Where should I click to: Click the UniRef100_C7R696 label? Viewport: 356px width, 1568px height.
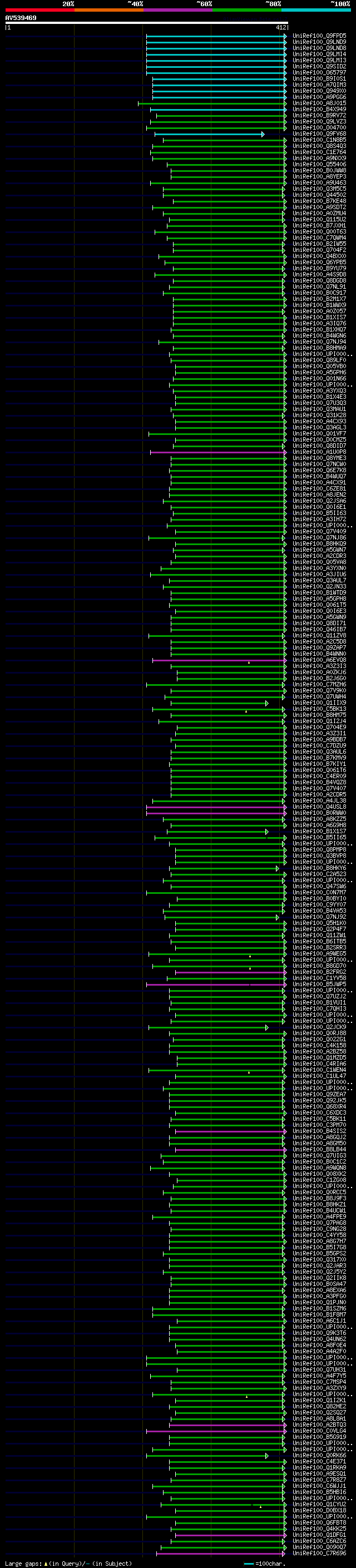319,1554
